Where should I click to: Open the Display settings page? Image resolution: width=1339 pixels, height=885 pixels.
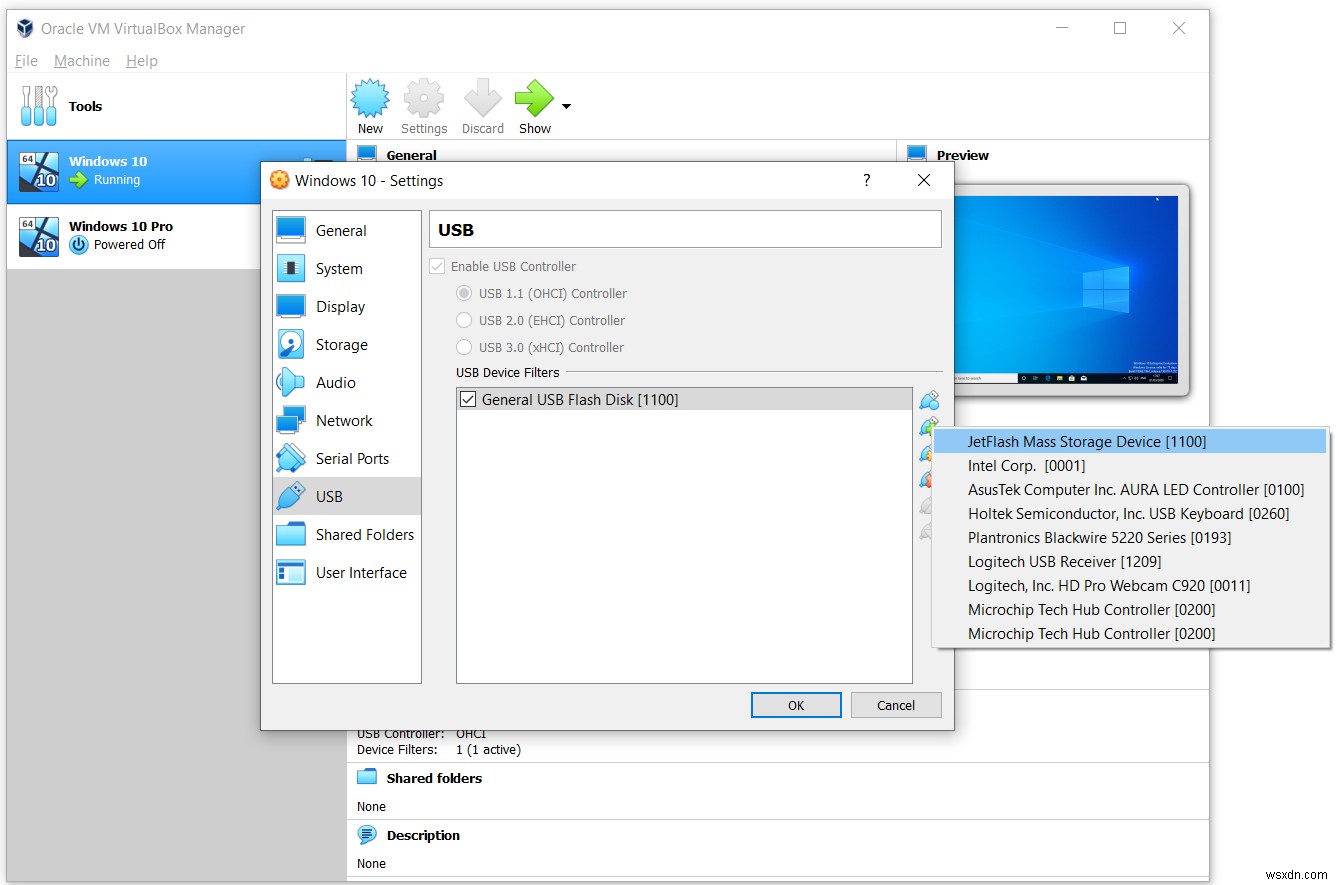[x=338, y=306]
